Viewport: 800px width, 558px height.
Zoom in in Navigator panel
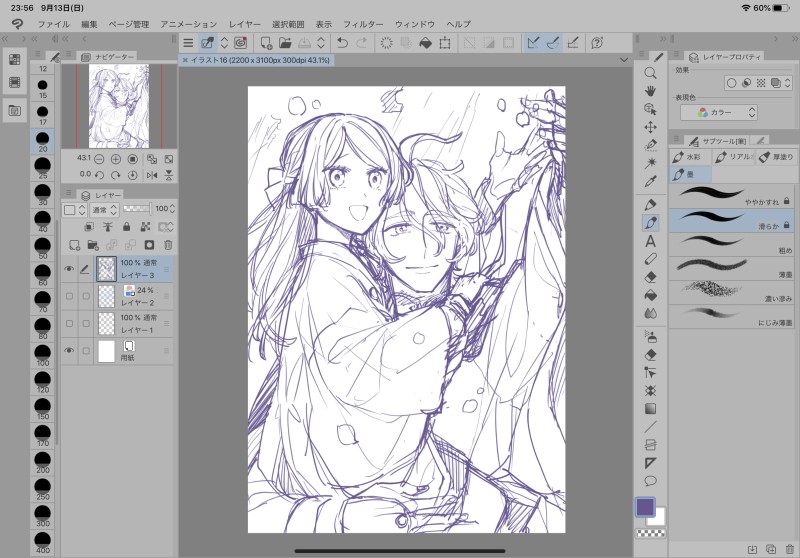pos(116,159)
